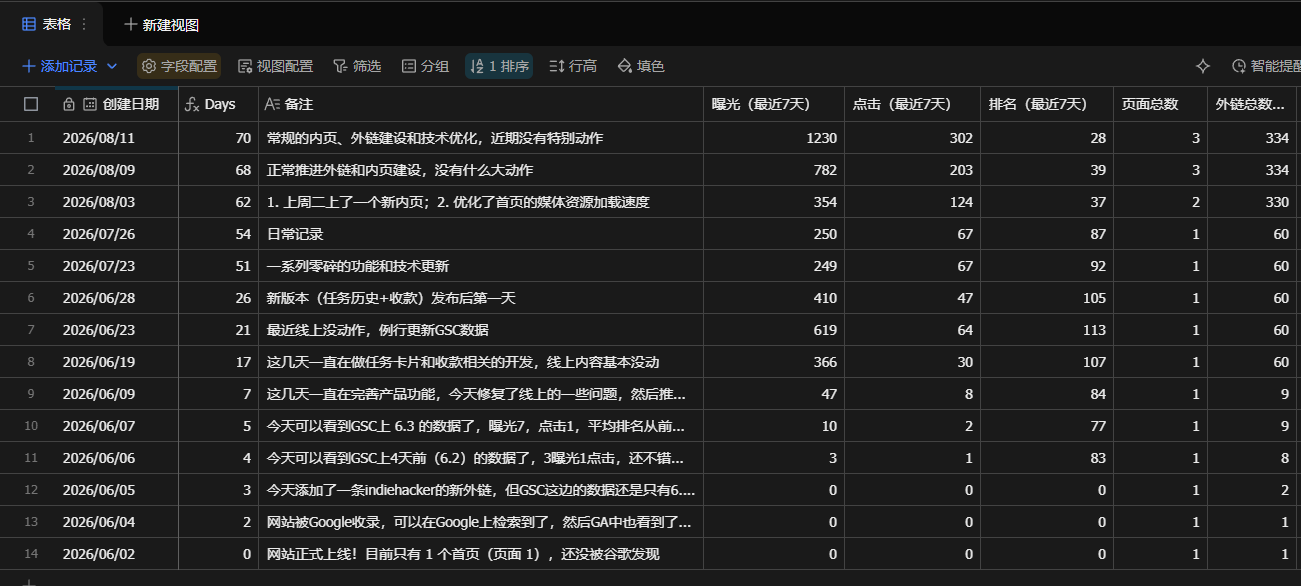Image resolution: width=1301 pixels, height=586 pixels.
Task: Select the ranking value 113
Action: click(x=1047, y=330)
